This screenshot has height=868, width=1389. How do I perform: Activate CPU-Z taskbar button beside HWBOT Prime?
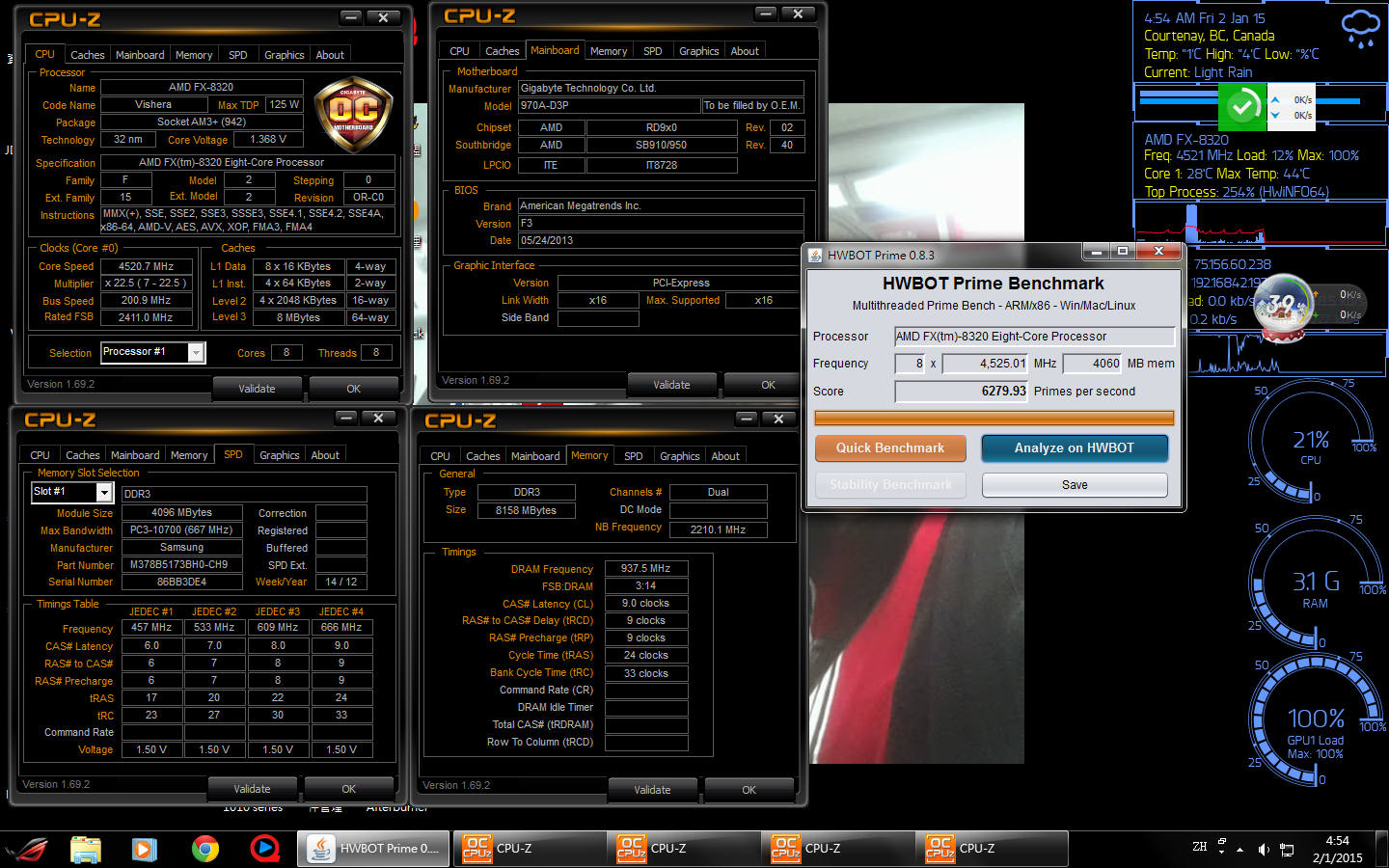pos(529,849)
